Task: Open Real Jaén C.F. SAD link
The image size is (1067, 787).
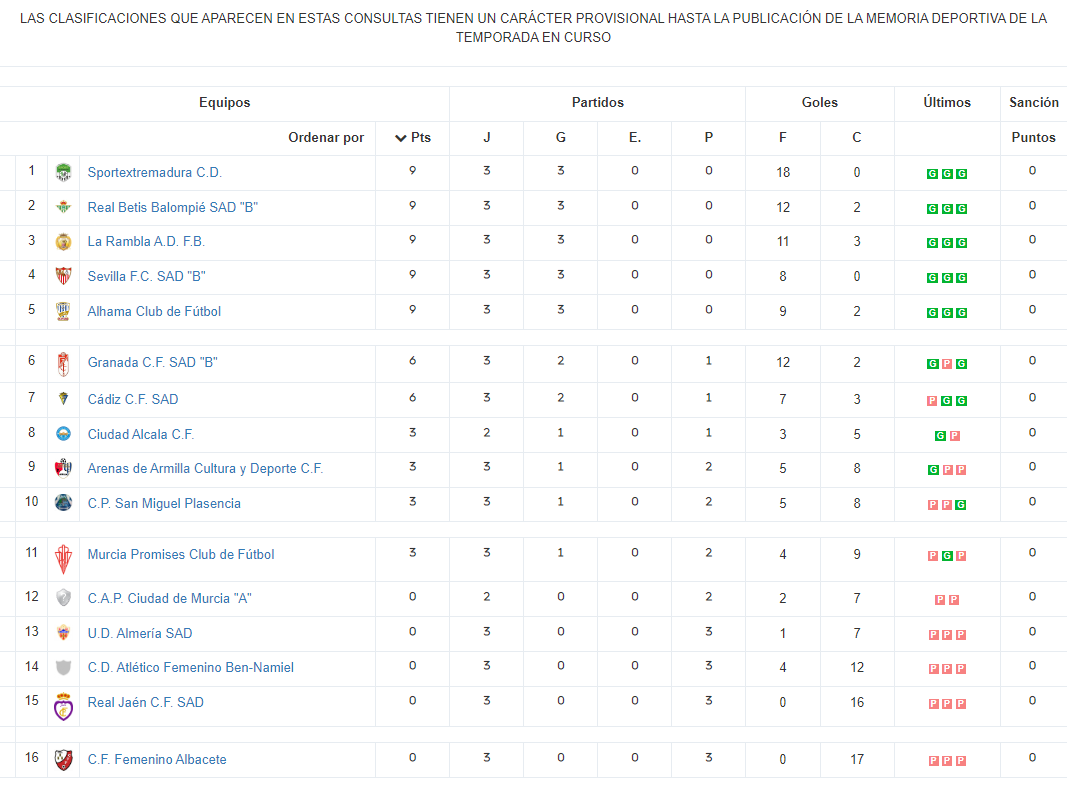Action: click(x=146, y=703)
